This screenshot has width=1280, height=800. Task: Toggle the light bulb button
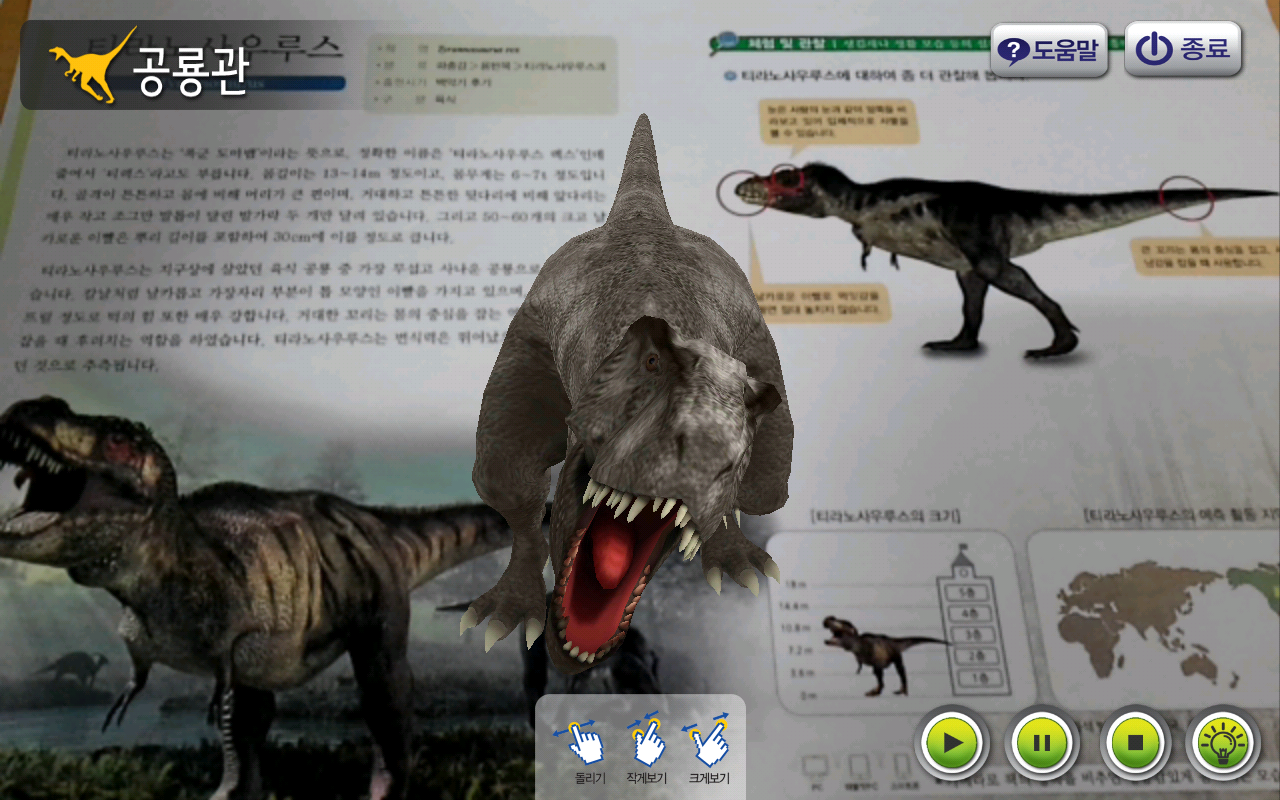pos(1222,743)
